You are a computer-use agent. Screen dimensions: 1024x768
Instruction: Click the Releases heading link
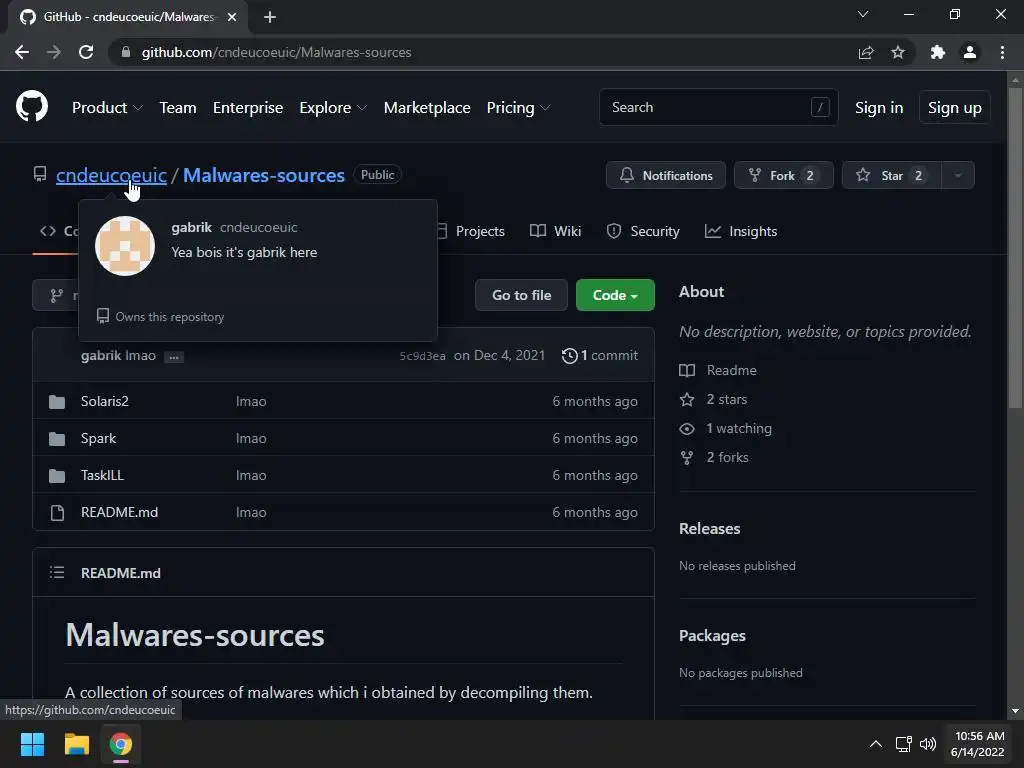710,528
